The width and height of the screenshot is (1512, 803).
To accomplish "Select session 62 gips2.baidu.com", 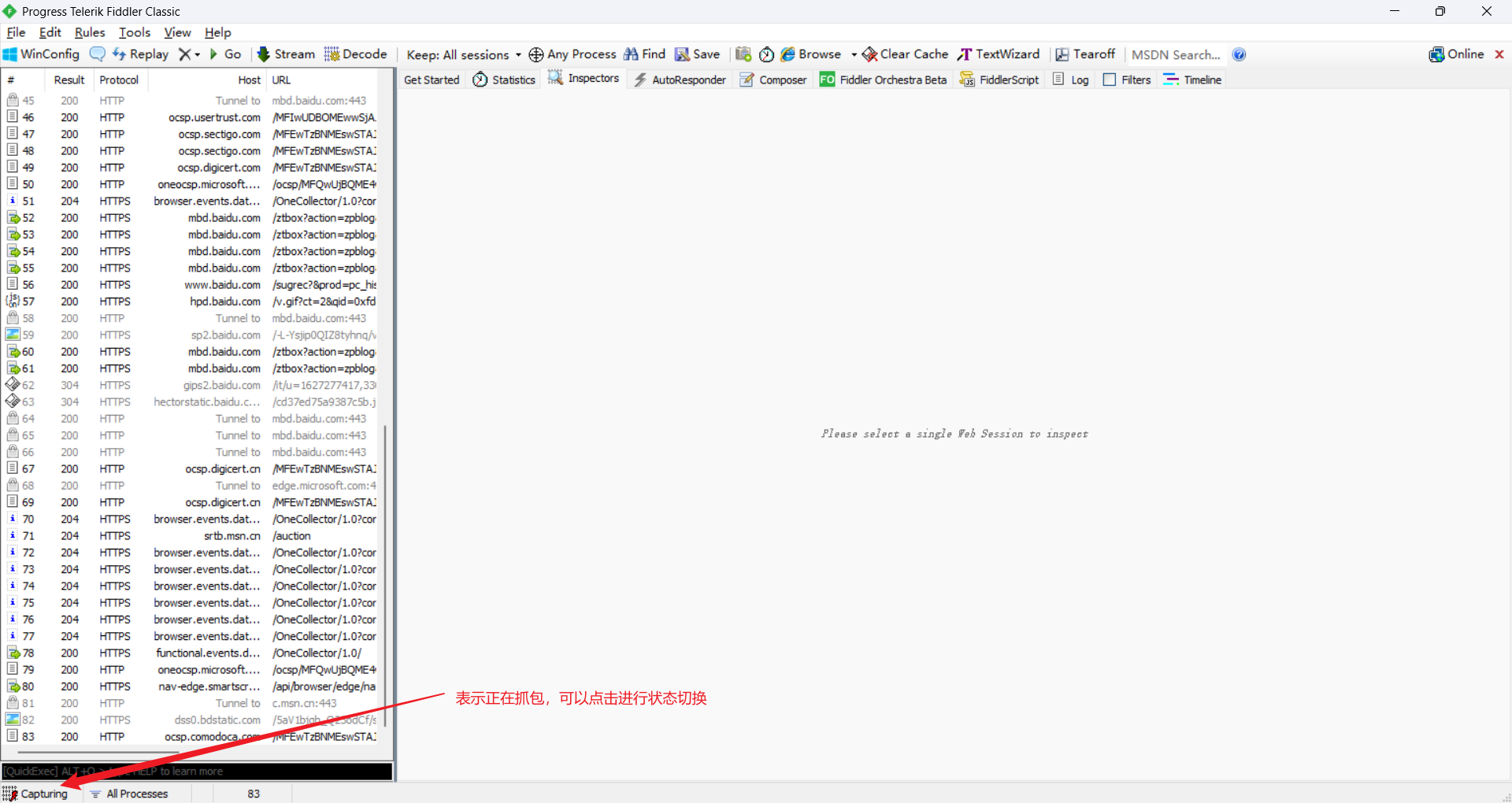I will pyautogui.click(x=191, y=386).
